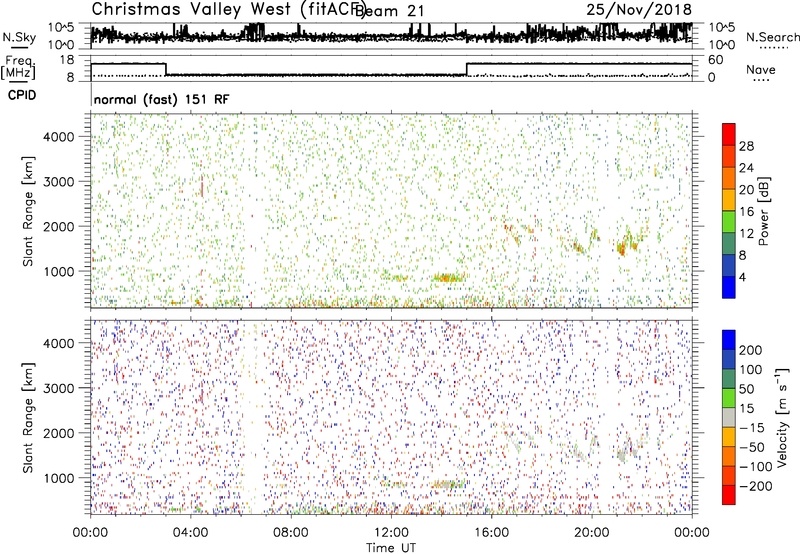Click the 16:00 time tick label
This screenshot has width=800, height=554.
[x=491, y=533]
